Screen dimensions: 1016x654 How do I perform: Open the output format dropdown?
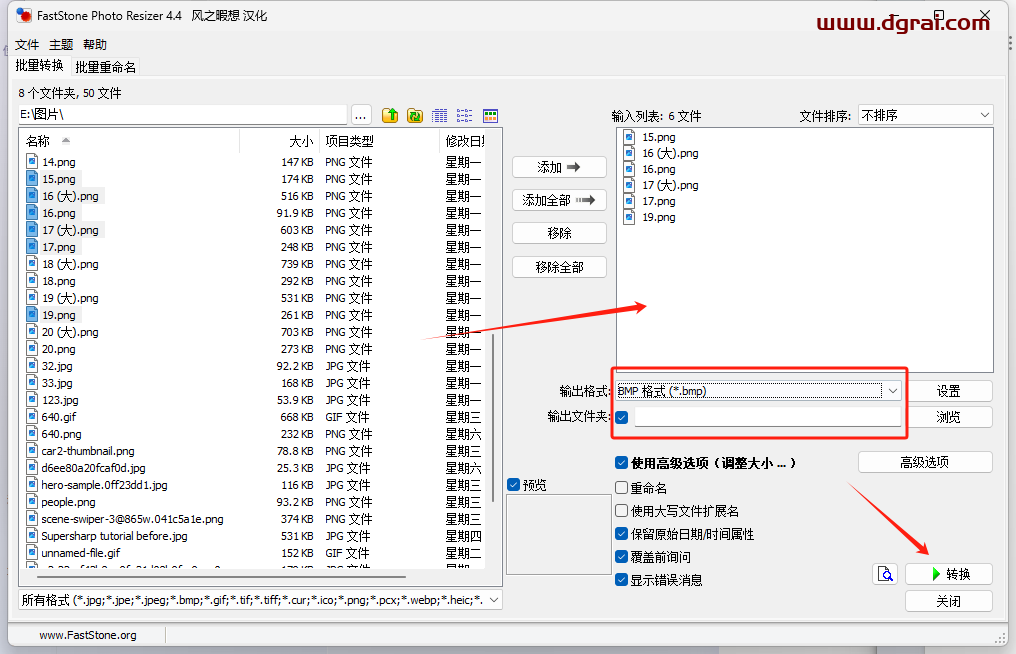(x=759, y=391)
